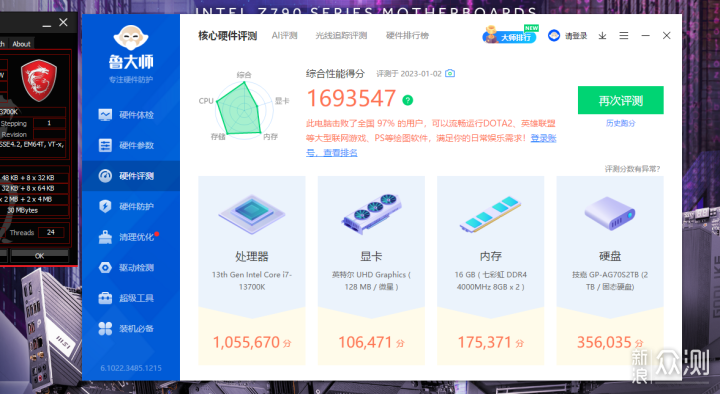
Task: Open the 大师排行 trophy badge
Action: point(510,35)
